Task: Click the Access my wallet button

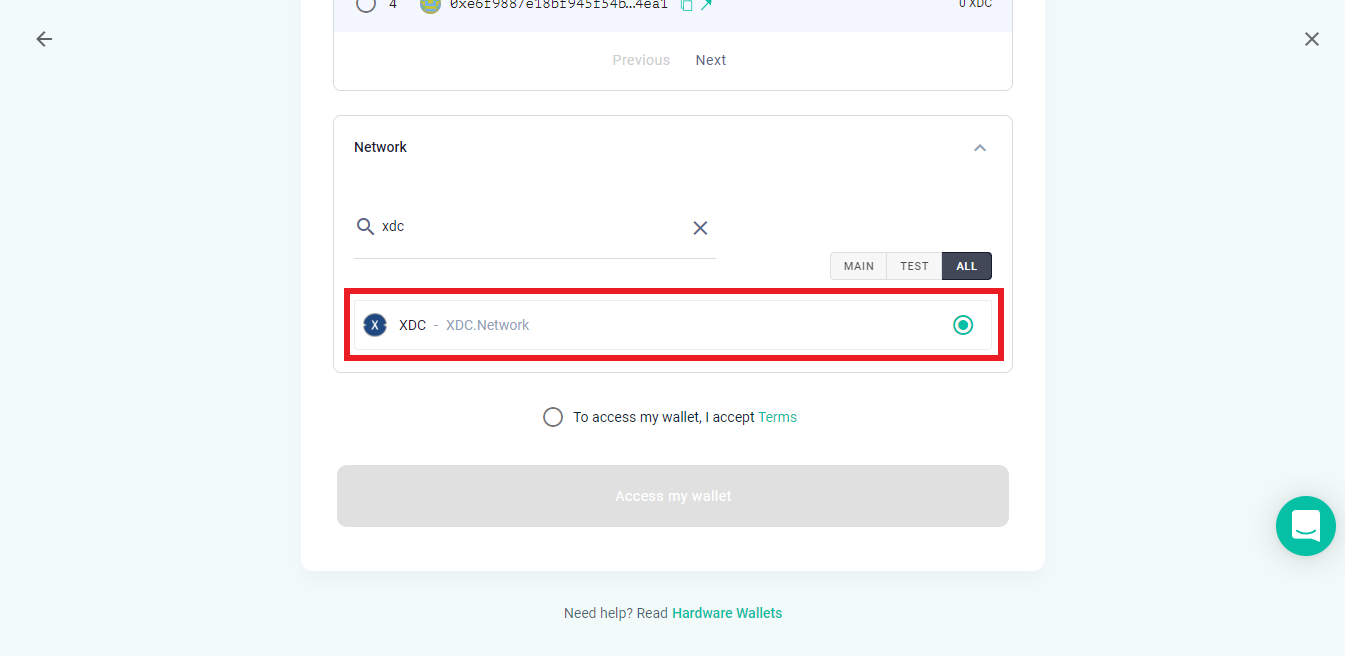Action: pos(673,496)
